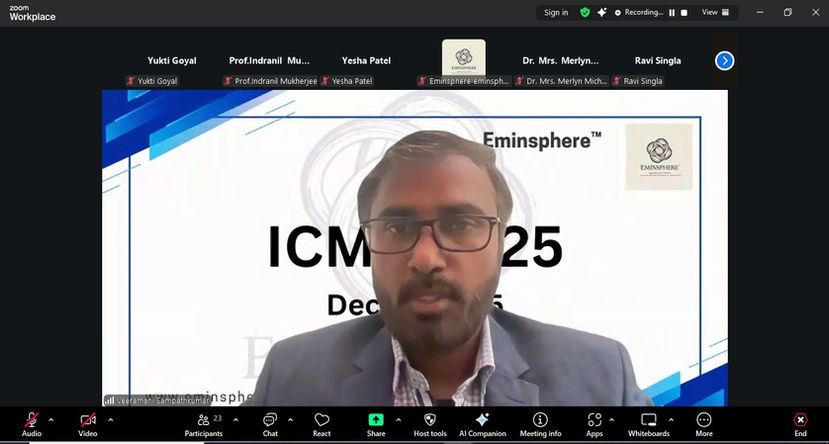Click muted mic icon beside Eminsphere label

[422, 81]
